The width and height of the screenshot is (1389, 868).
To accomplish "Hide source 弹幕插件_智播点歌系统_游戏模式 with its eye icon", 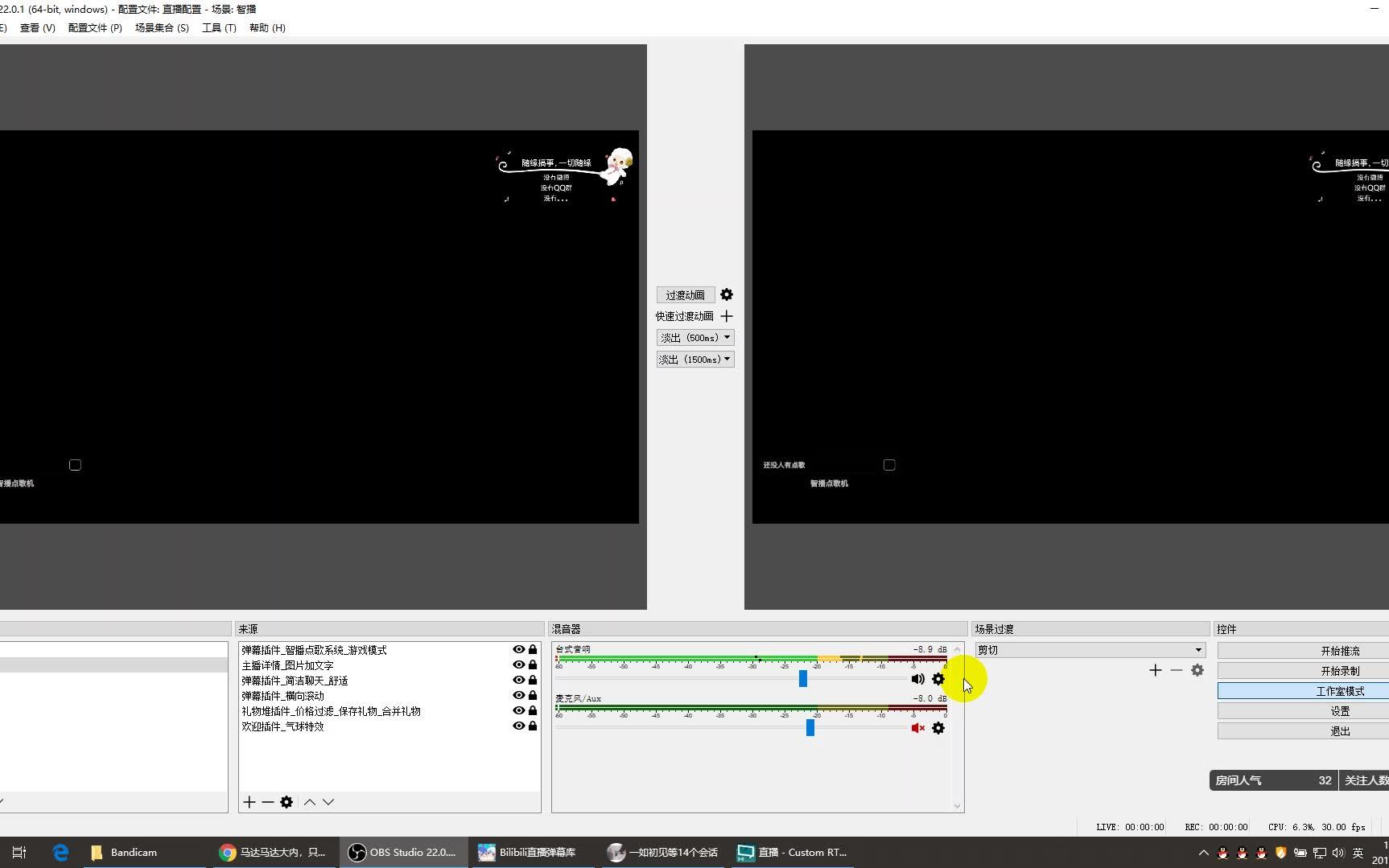I will [519, 650].
